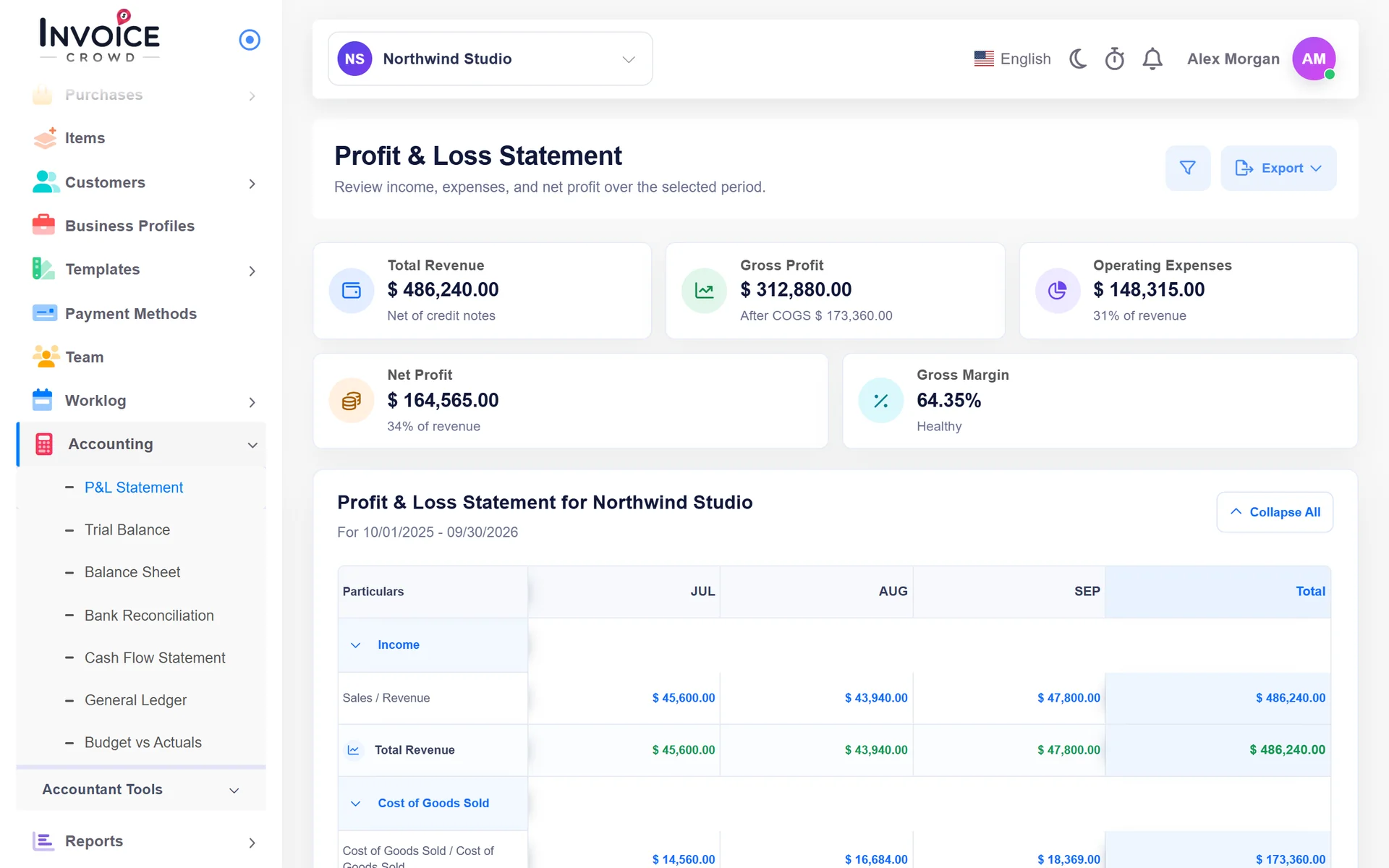
Task: Go to Cash Flow Statement
Action: 155,658
